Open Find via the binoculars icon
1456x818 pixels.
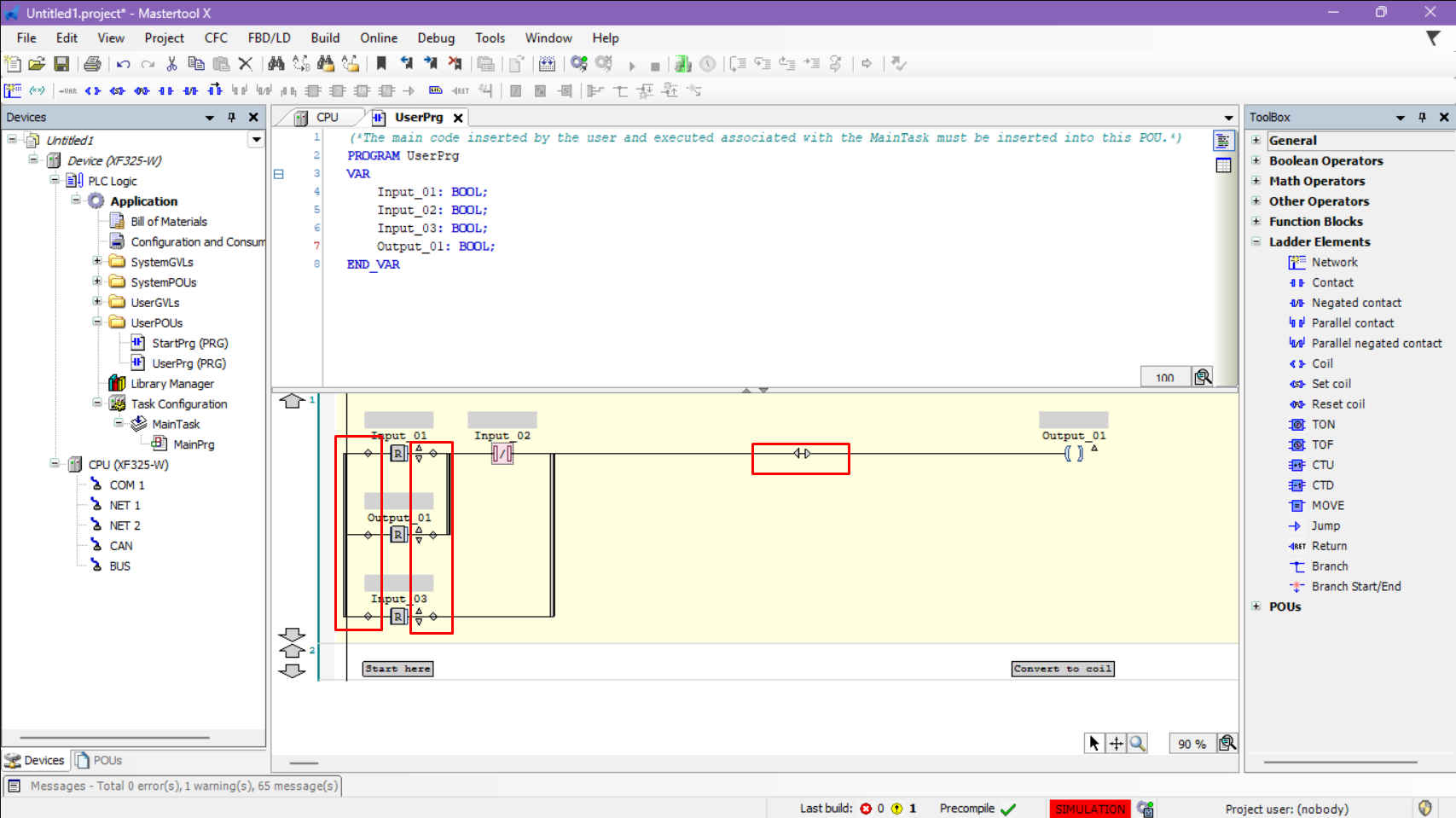tap(276, 64)
